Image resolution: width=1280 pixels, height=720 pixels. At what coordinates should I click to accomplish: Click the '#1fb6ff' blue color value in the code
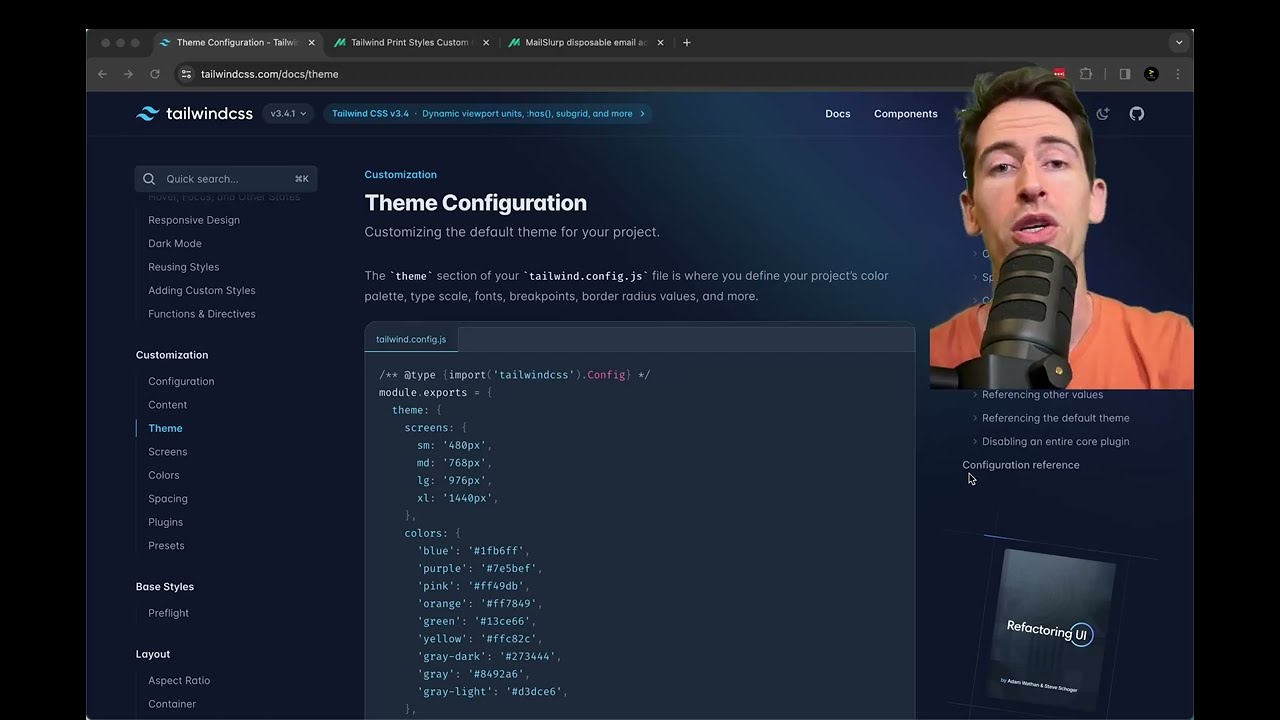coord(496,551)
